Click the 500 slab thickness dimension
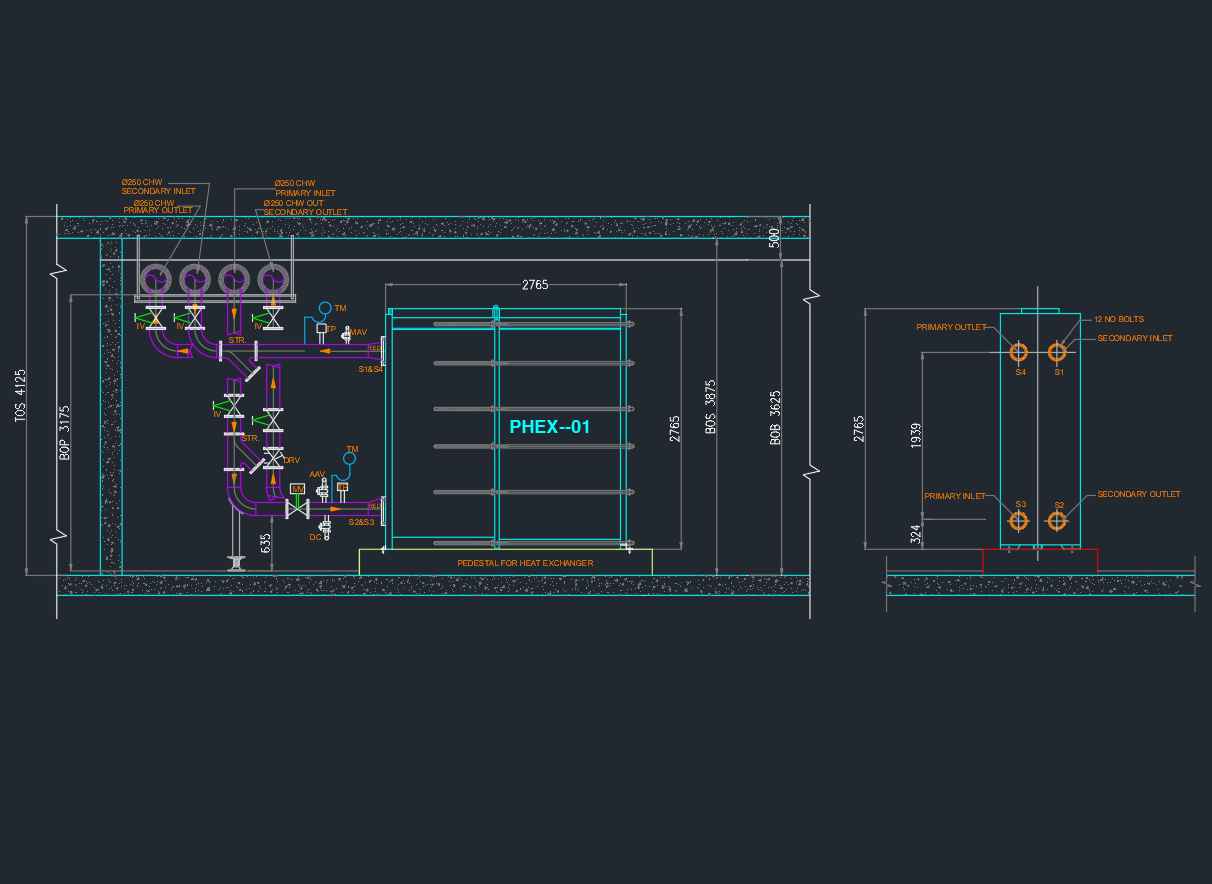Viewport: 1212px width, 884px height. coord(774,237)
